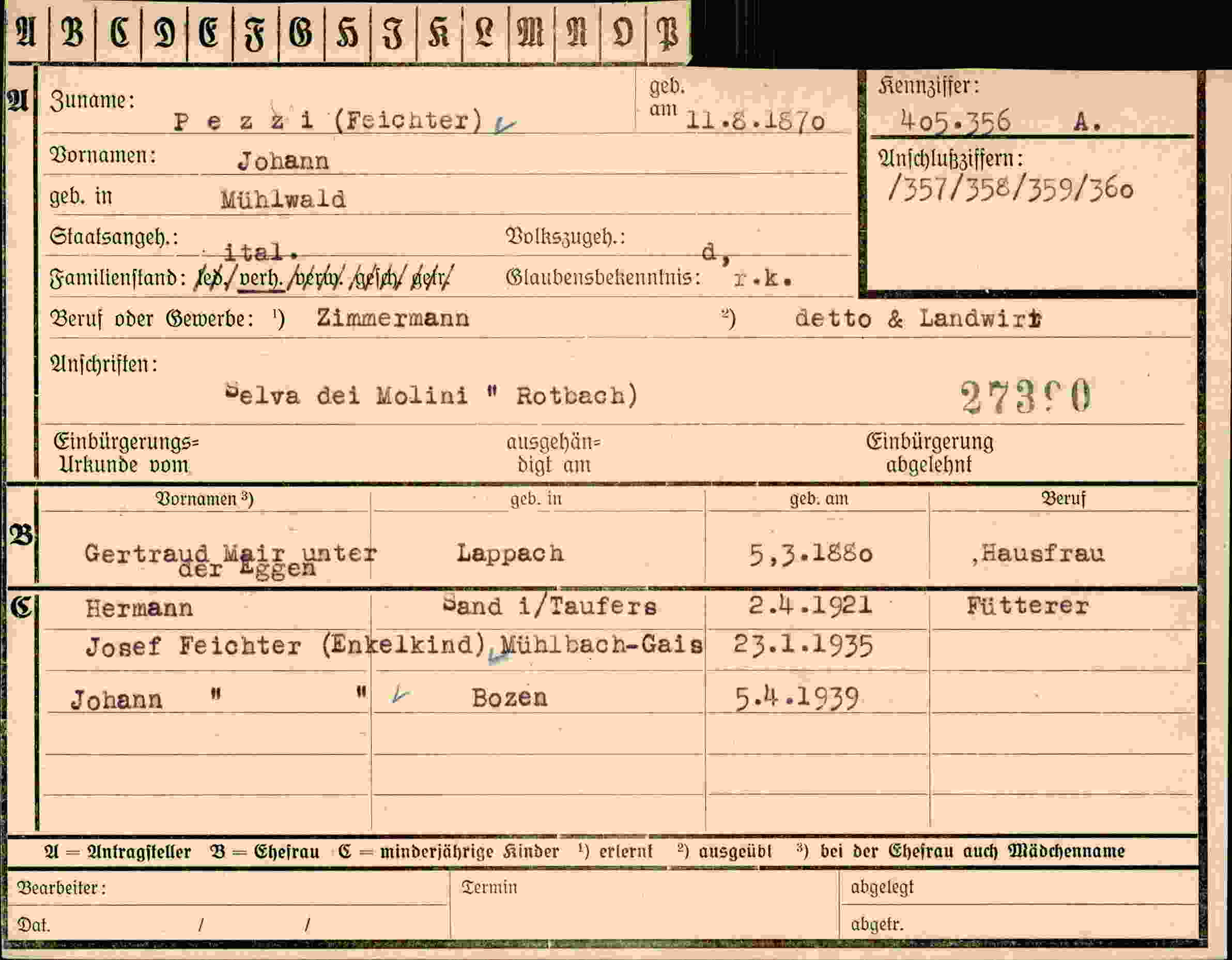Image resolution: width=1232 pixels, height=960 pixels.
Task: Select index tab letter M
Action: [530, 32]
